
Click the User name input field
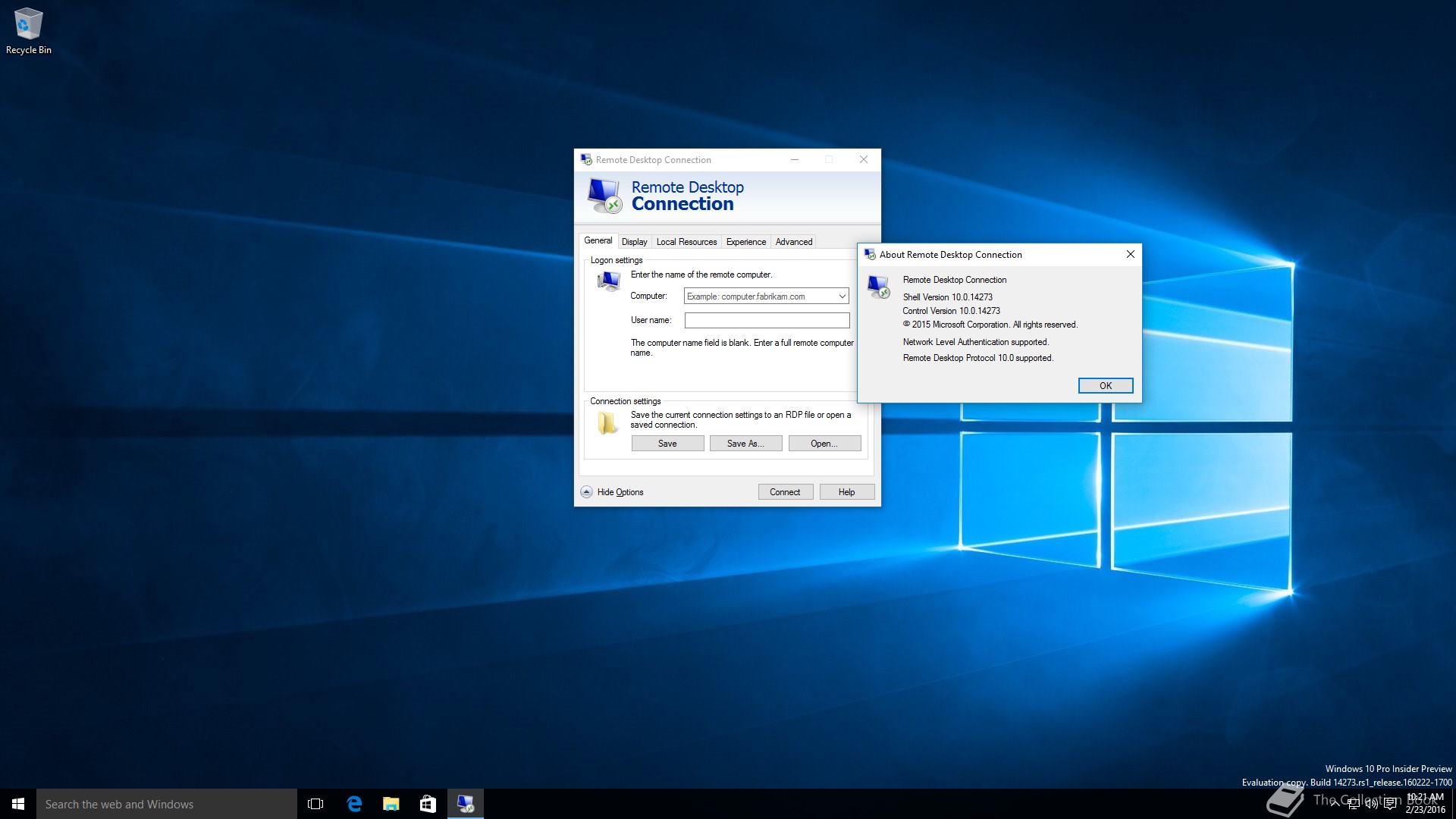[766, 321]
